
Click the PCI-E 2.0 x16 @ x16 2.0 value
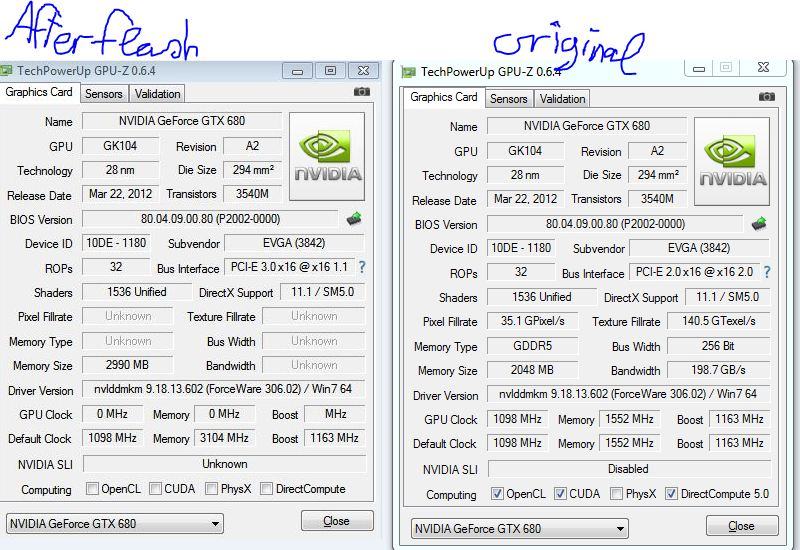coord(694,272)
